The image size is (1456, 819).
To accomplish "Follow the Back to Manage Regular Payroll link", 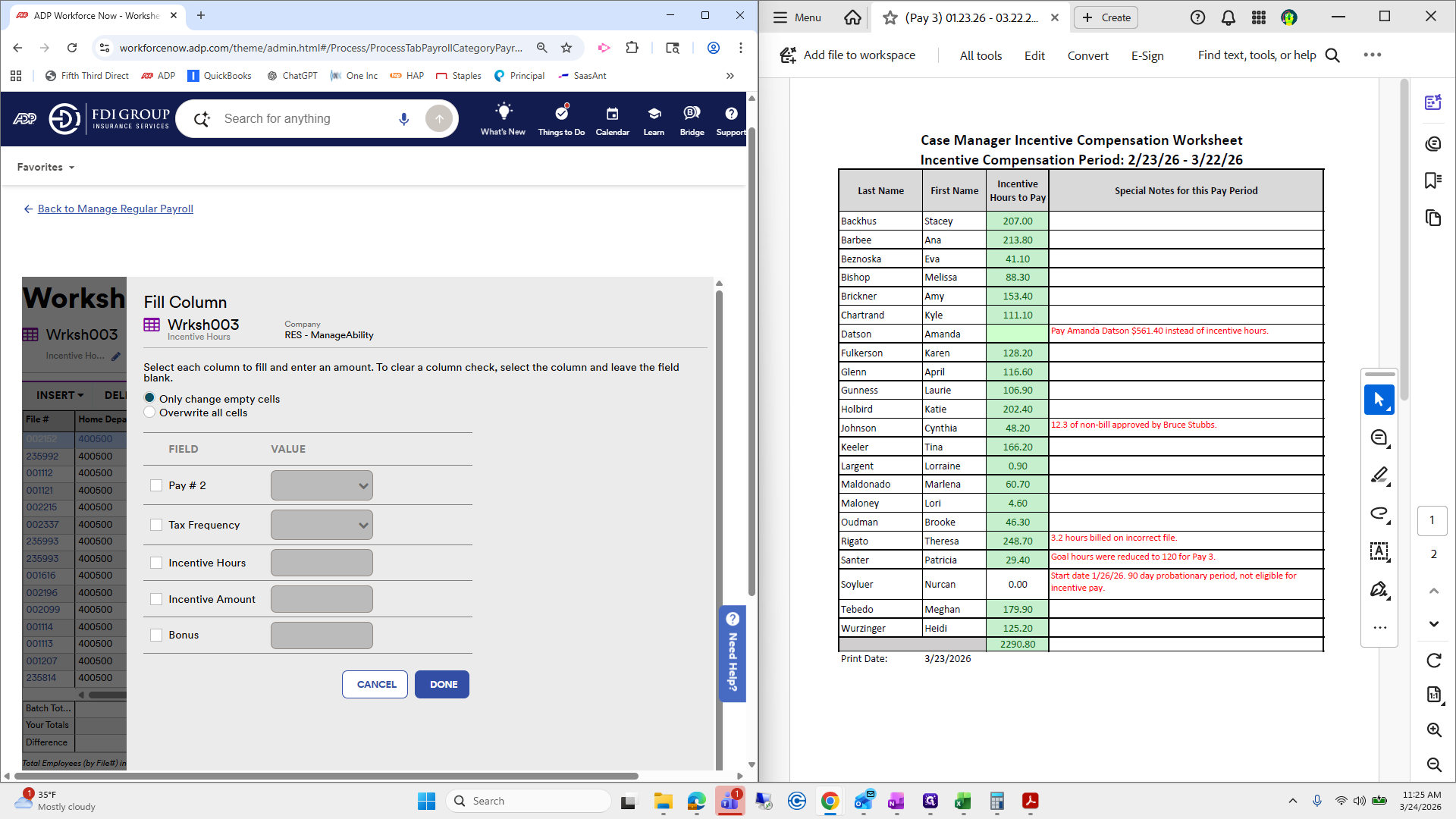I will click(x=115, y=209).
